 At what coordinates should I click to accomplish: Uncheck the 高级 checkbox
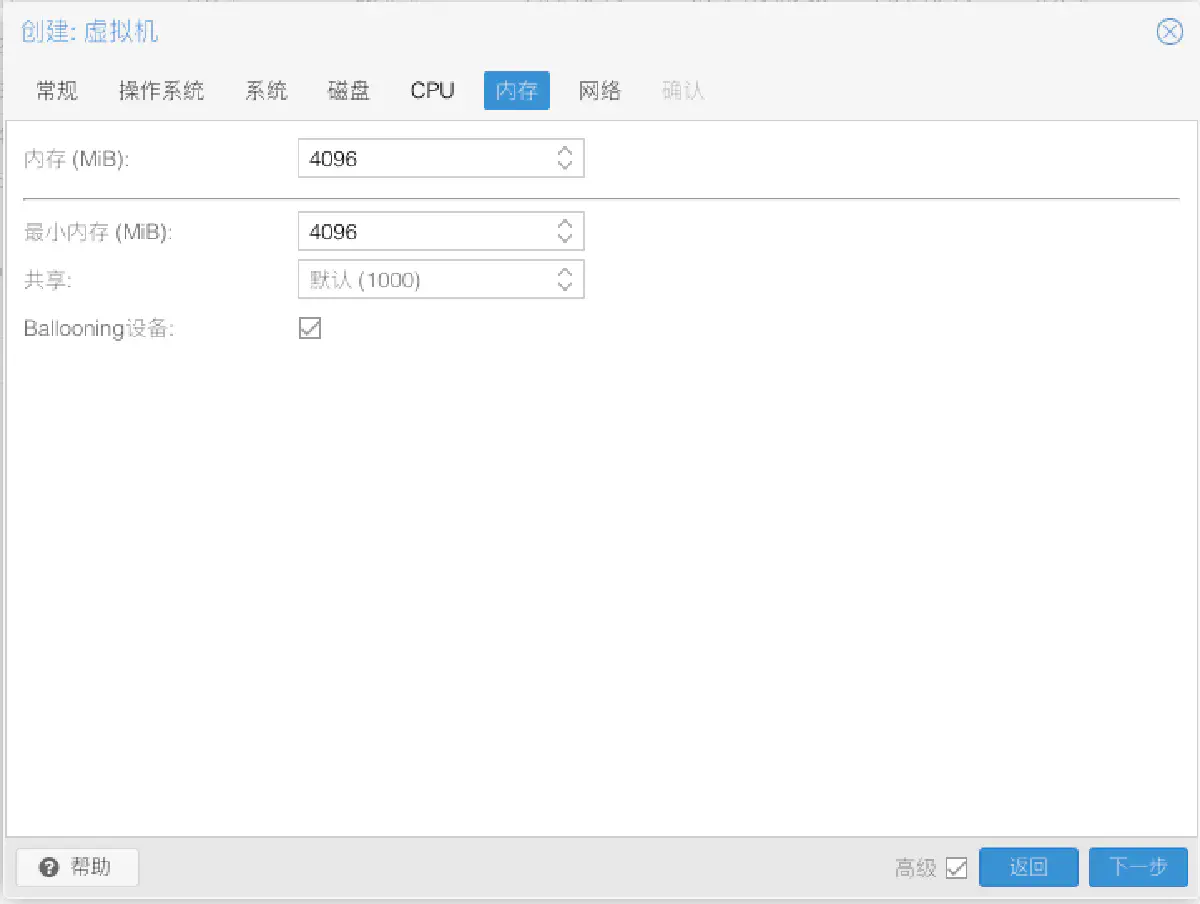pyautogui.click(x=958, y=867)
